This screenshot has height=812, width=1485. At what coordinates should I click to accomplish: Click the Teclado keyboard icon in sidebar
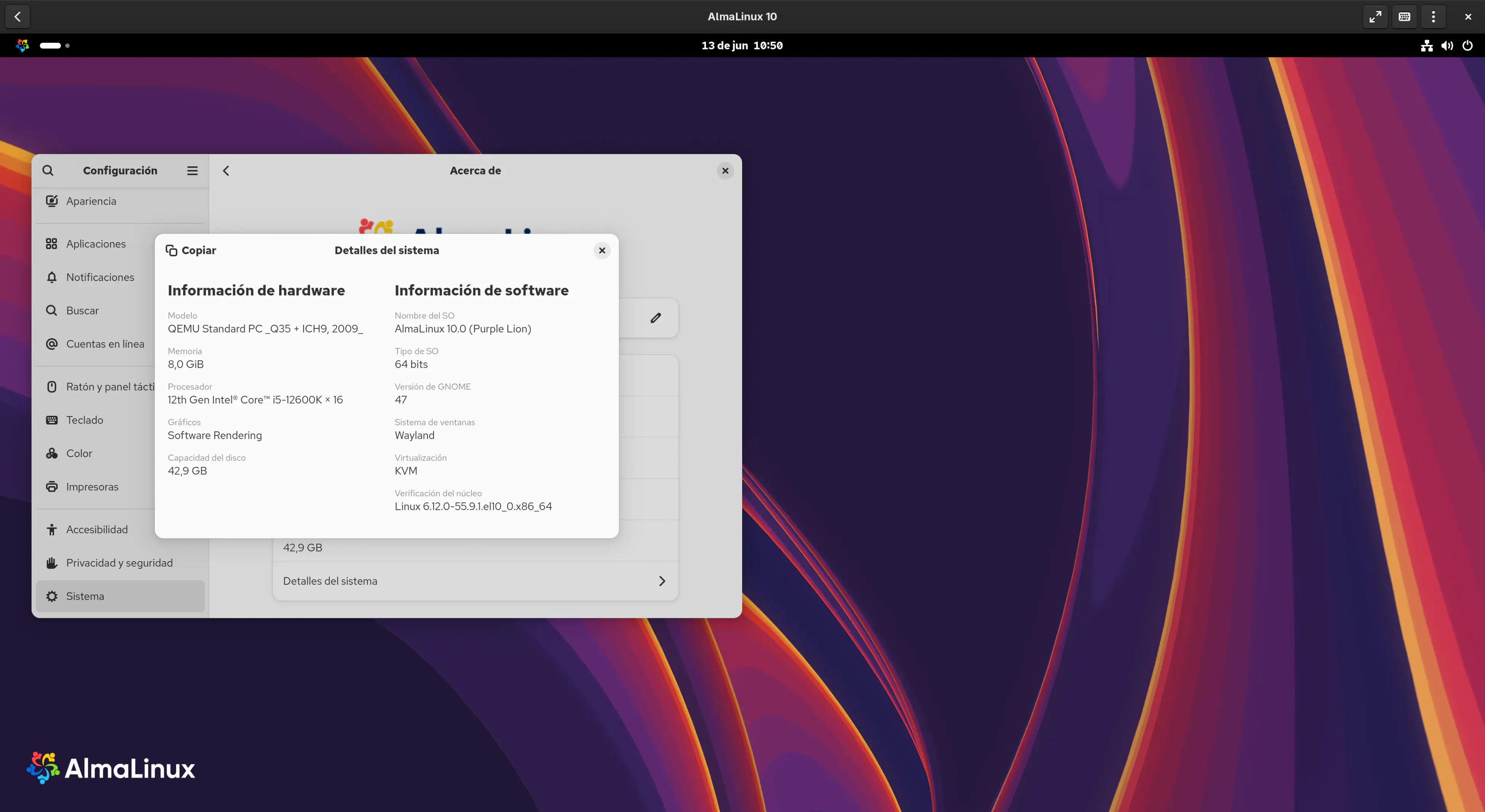[52, 420]
